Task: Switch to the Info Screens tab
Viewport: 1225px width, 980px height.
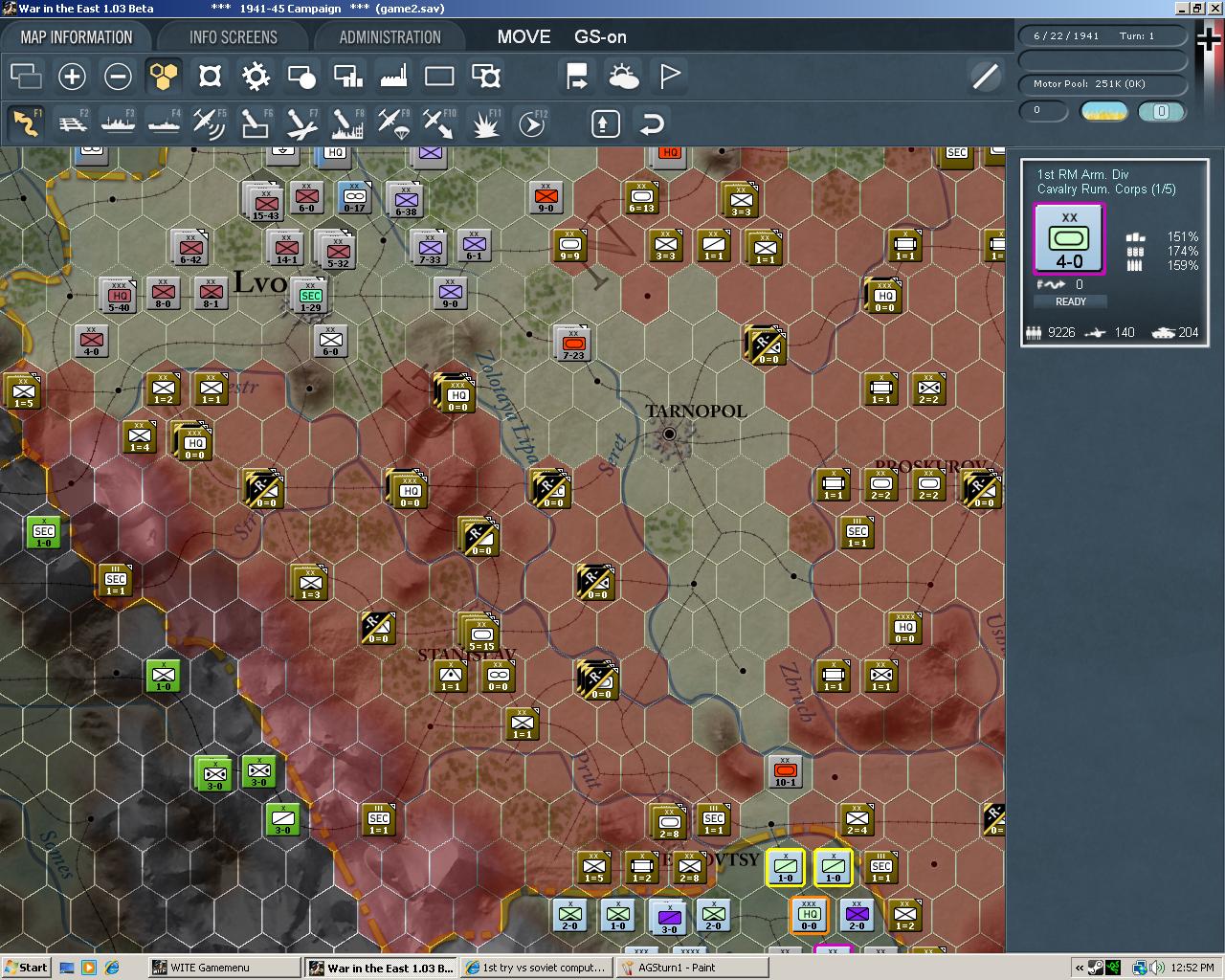Action: tap(233, 37)
